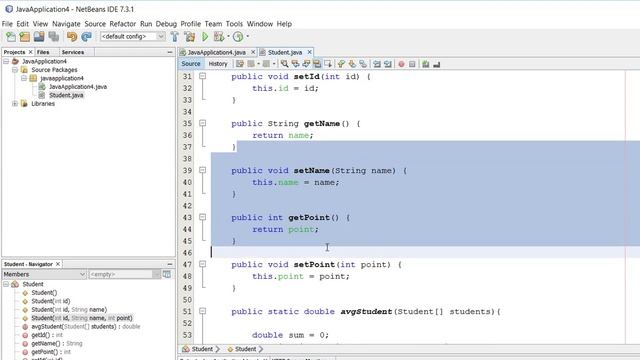Click Find Previous Occurrence icon
Viewport: 640px width, 360px height.
coord(296,64)
